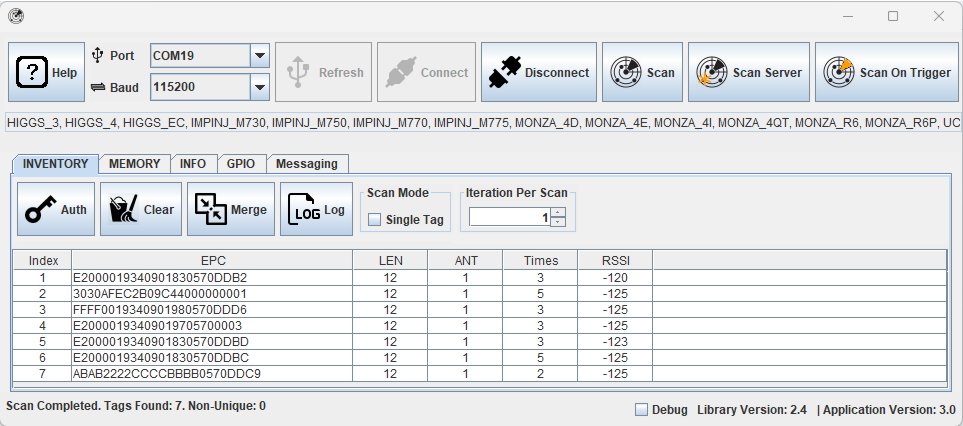Click Application Version 3.0 label

click(x=889, y=409)
